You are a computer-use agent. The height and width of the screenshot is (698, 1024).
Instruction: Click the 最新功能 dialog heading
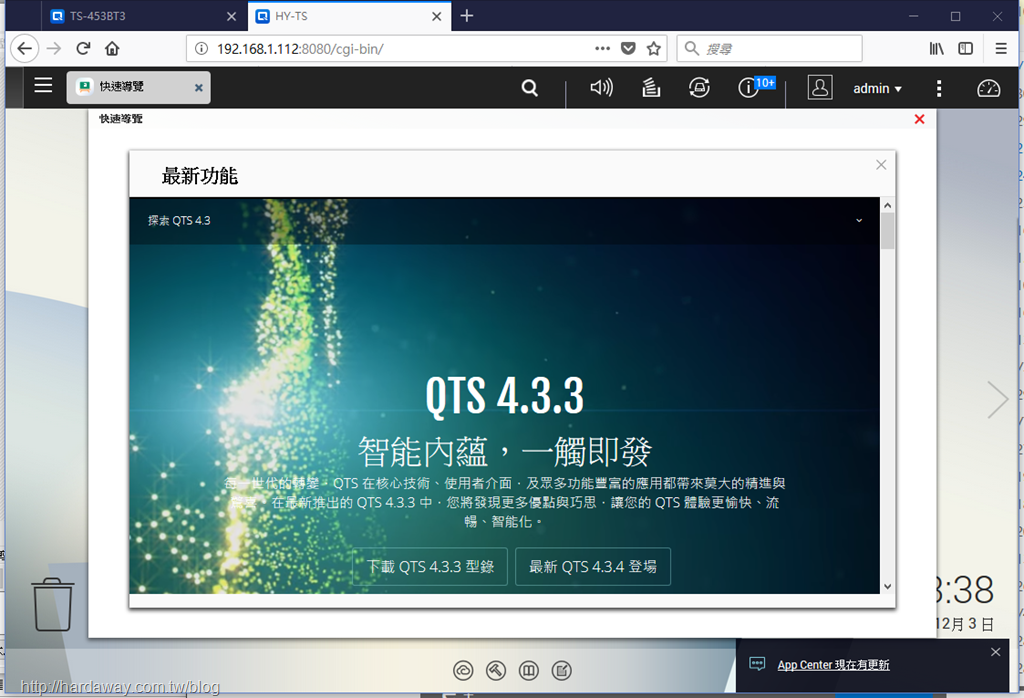pyautogui.click(x=200, y=176)
